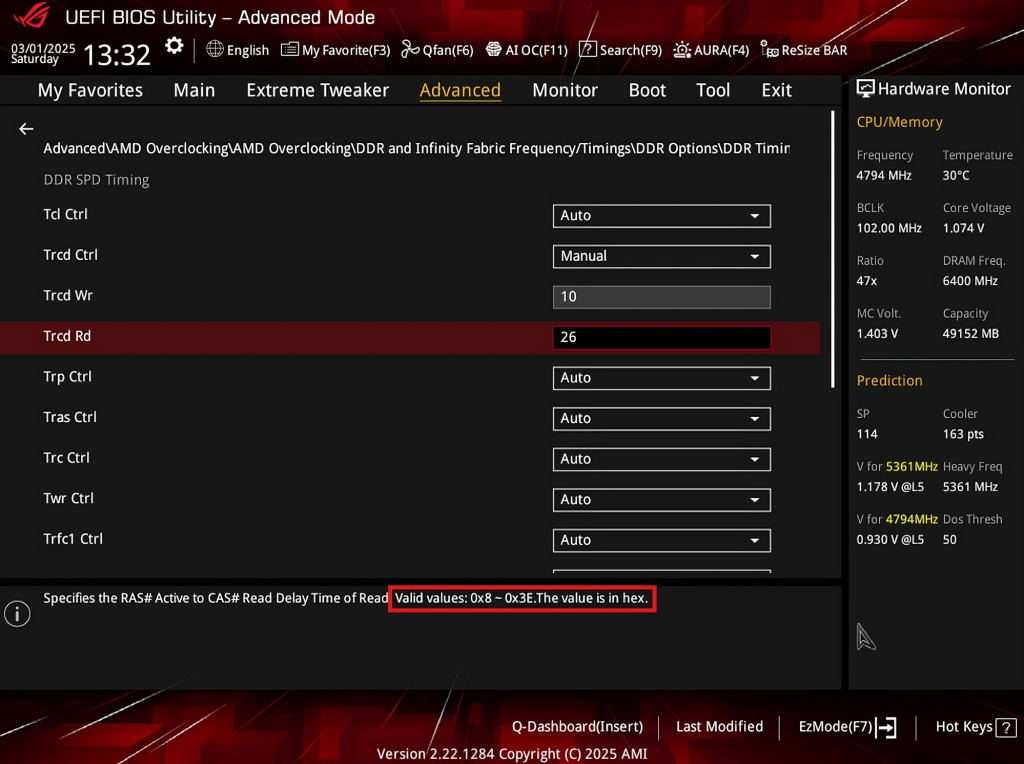Image resolution: width=1024 pixels, height=764 pixels.
Task: Open the Trcd Ctrl Manual dropdown
Action: [662, 256]
